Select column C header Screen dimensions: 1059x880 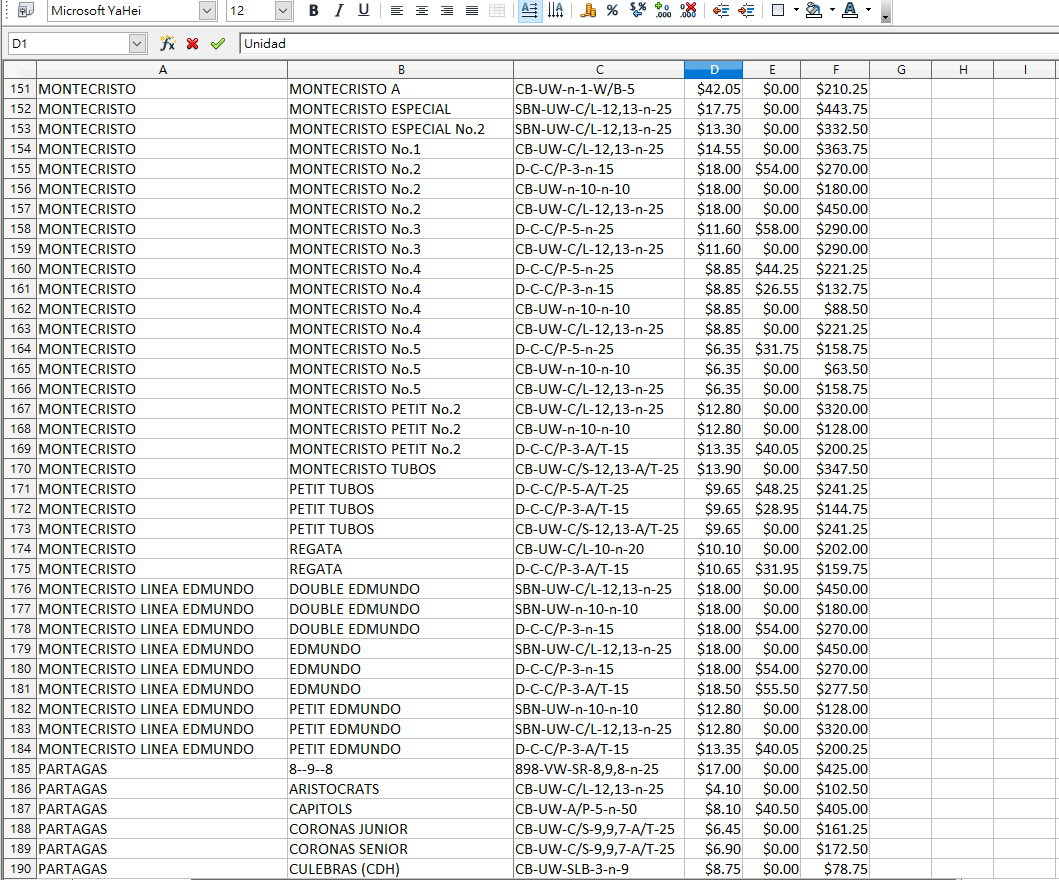[x=599, y=70]
